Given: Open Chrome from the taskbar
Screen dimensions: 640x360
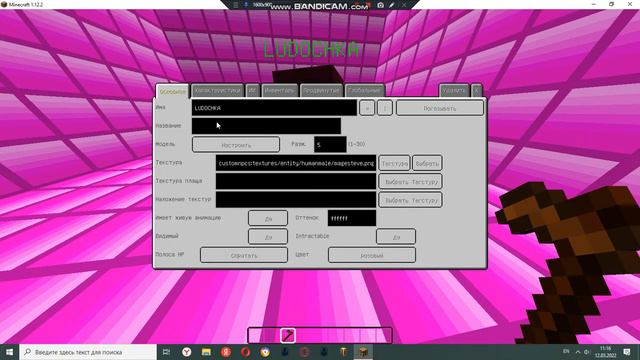Looking at the screenshot, I should [x=265, y=352].
